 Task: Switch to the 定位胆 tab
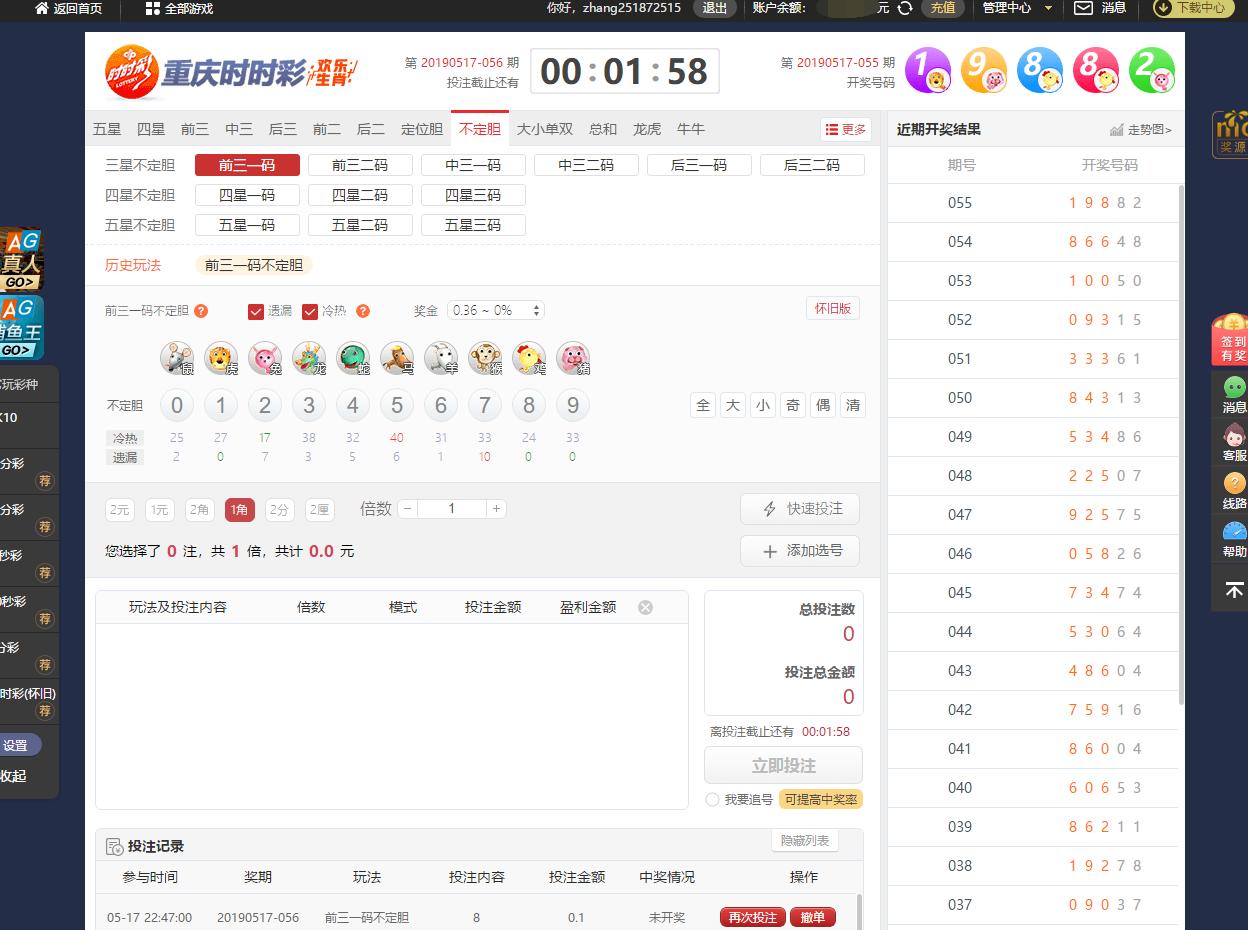click(421, 129)
